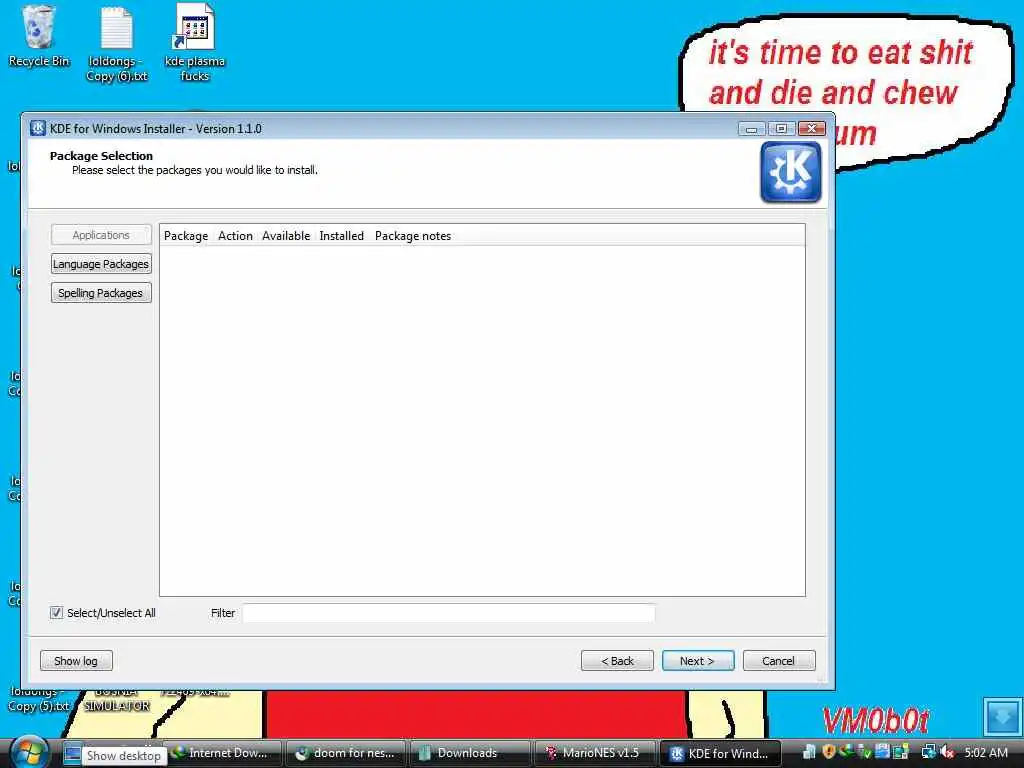
Task: Click the muted volume tray icon
Action: [947, 752]
